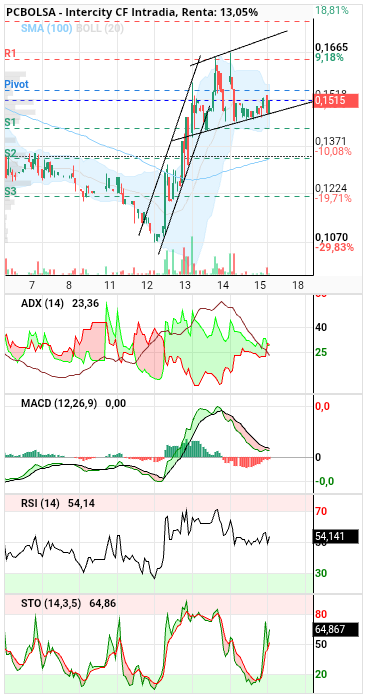Viewport: 367px width, 698px height.
Task: Click the 'Pivot' level label
Action: pyautogui.click(x=16, y=84)
